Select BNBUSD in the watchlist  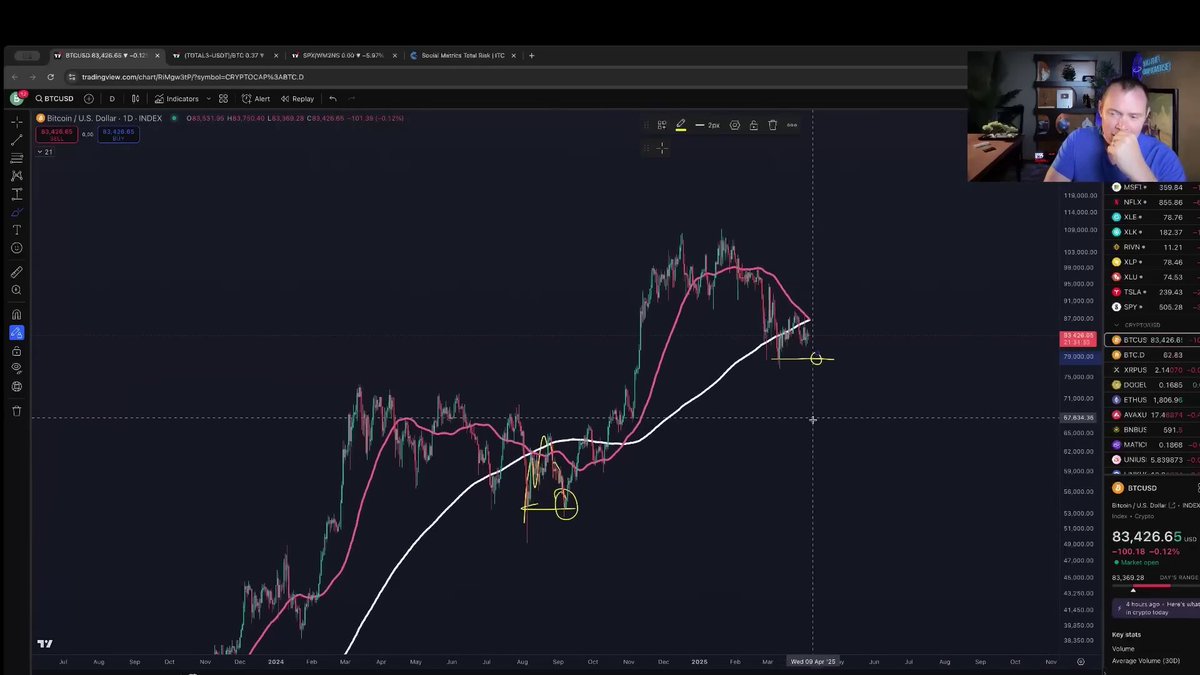(x=1153, y=430)
